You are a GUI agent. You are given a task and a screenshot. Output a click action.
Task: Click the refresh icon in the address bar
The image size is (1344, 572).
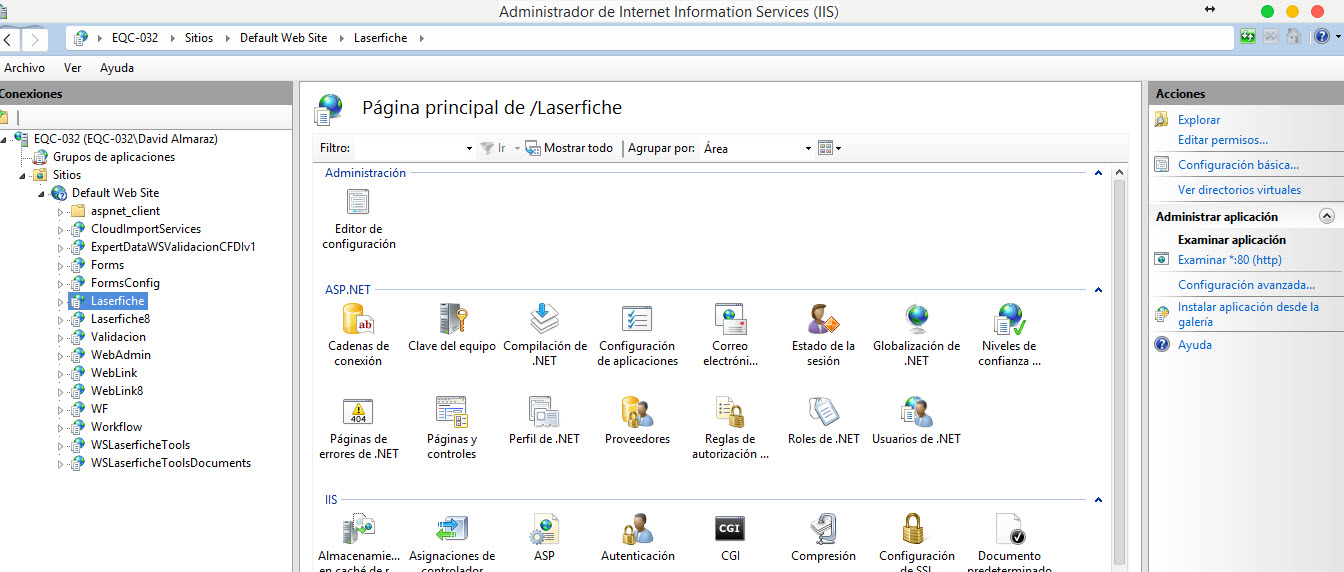(x=1248, y=37)
